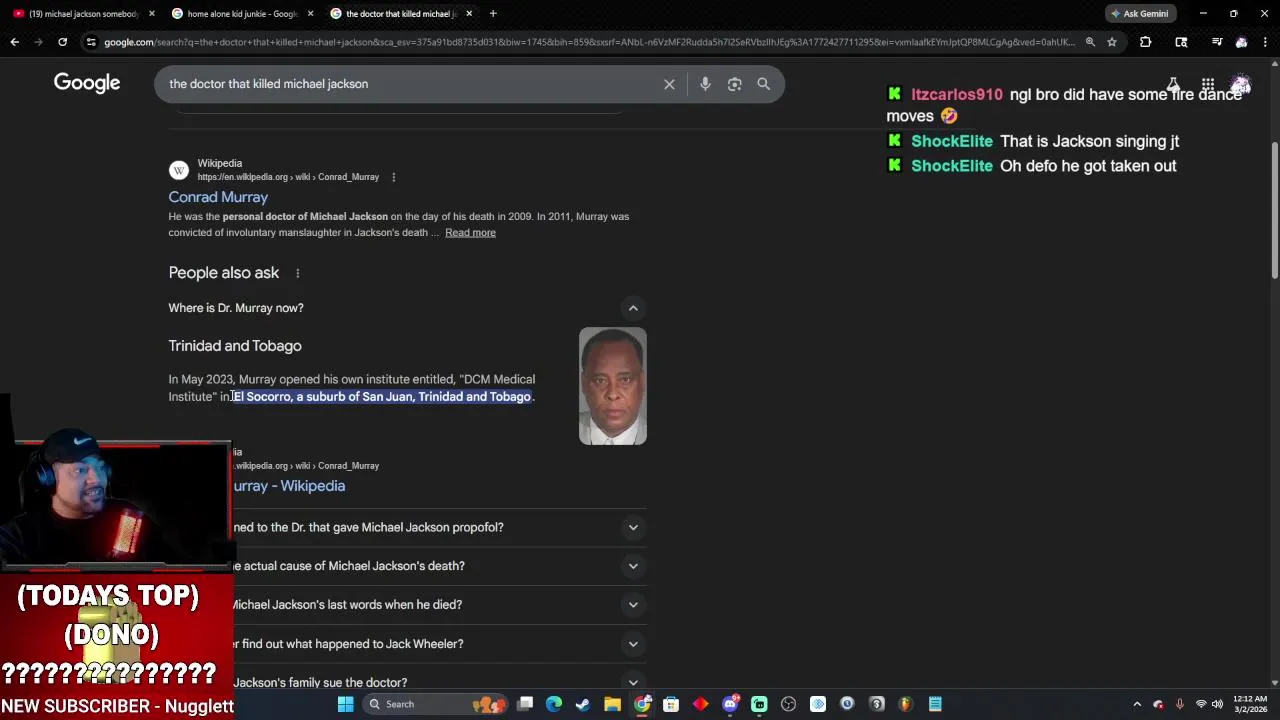Reload the current Google page
Image resolution: width=1280 pixels, height=720 pixels.
62,42
